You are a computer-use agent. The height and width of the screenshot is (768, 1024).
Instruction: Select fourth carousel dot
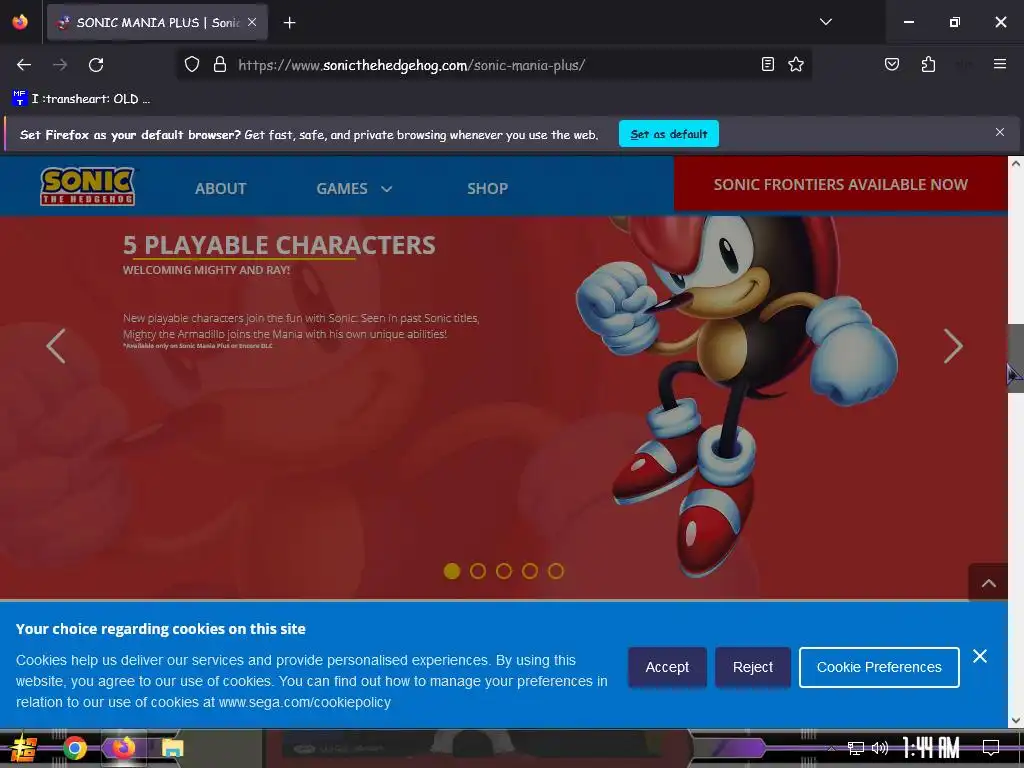pyautogui.click(x=530, y=571)
